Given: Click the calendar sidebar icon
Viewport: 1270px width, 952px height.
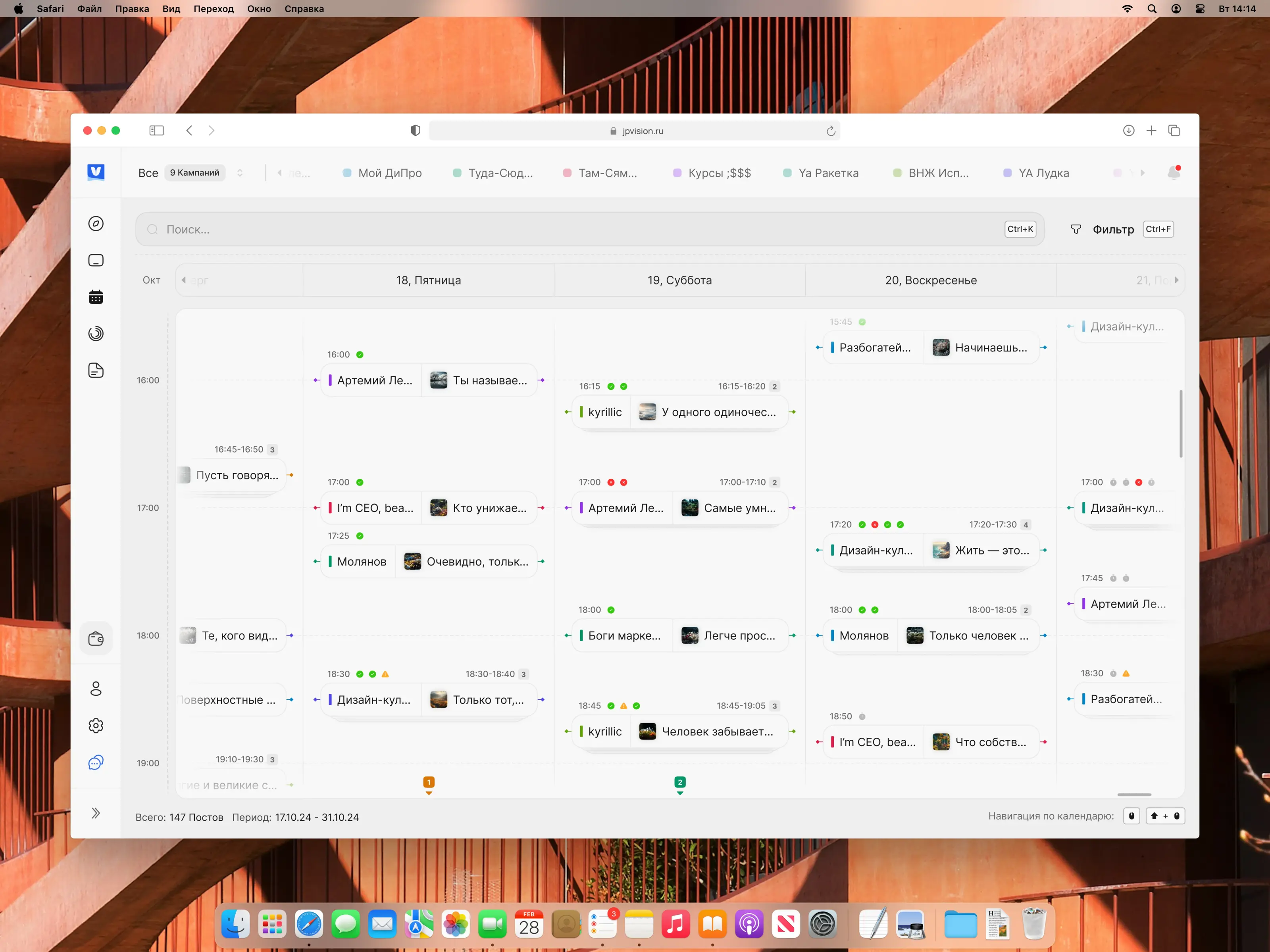Looking at the screenshot, I should click(x=96, y=297).
